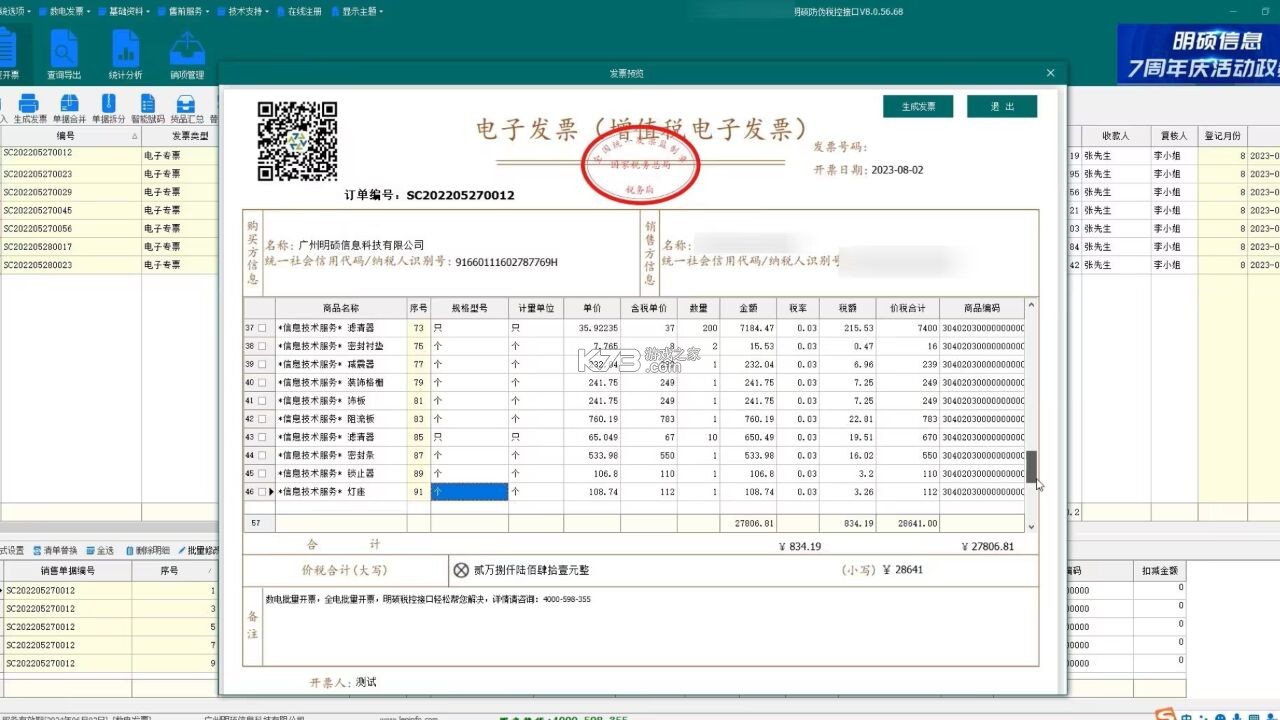Screen dimensions: 1280x720
Task: Click the 登记月份 column header in background
Action: 1222,135
